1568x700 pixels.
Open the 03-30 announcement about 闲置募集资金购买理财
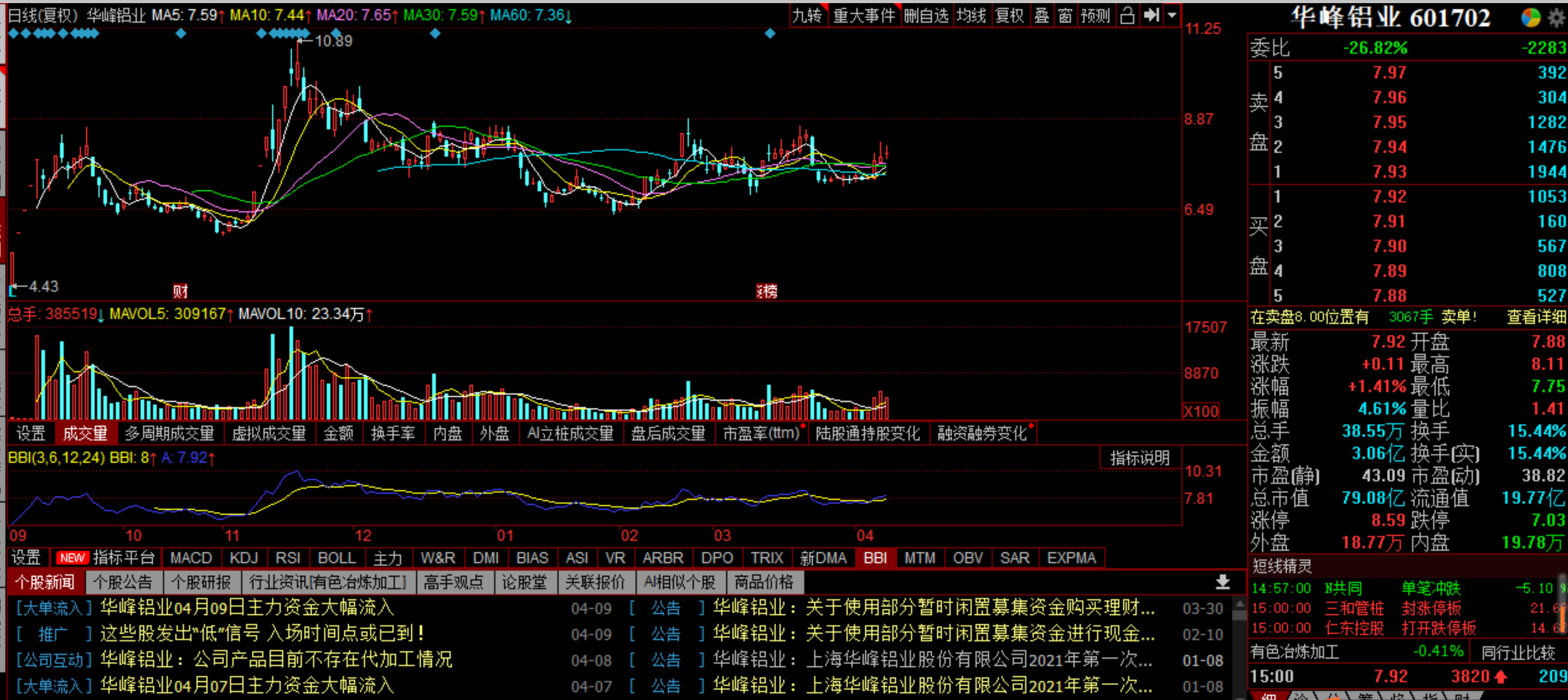click(x=934, y=607)
